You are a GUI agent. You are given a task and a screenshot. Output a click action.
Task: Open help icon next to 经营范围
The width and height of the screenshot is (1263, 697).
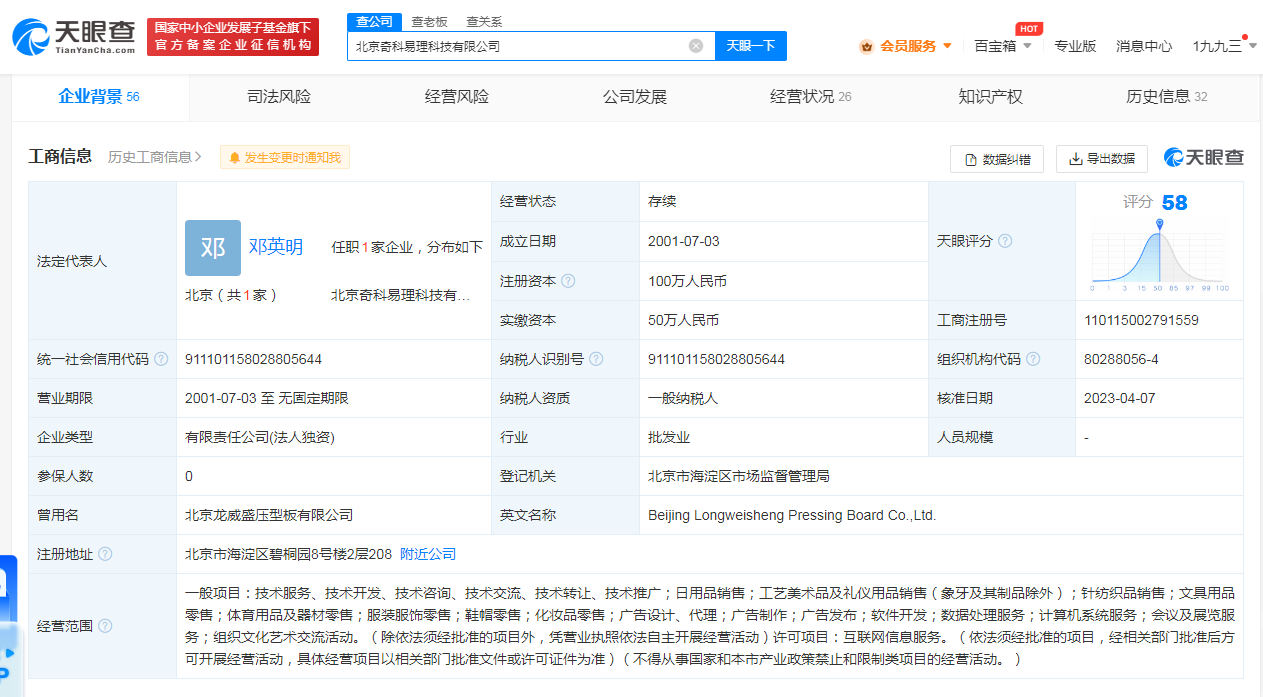pyautogui.click(x=105, y=626)
